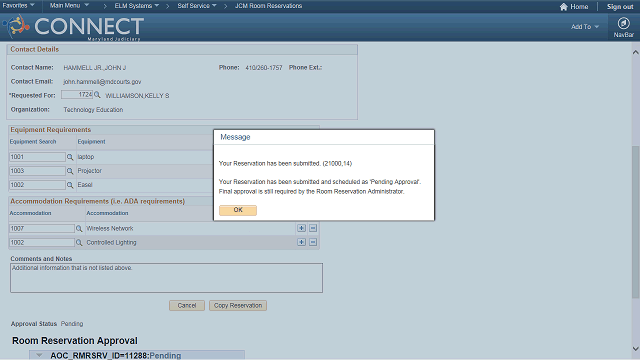This screenshot has height=360, width=640.
Task: Click Sign out
Action: 620,7
